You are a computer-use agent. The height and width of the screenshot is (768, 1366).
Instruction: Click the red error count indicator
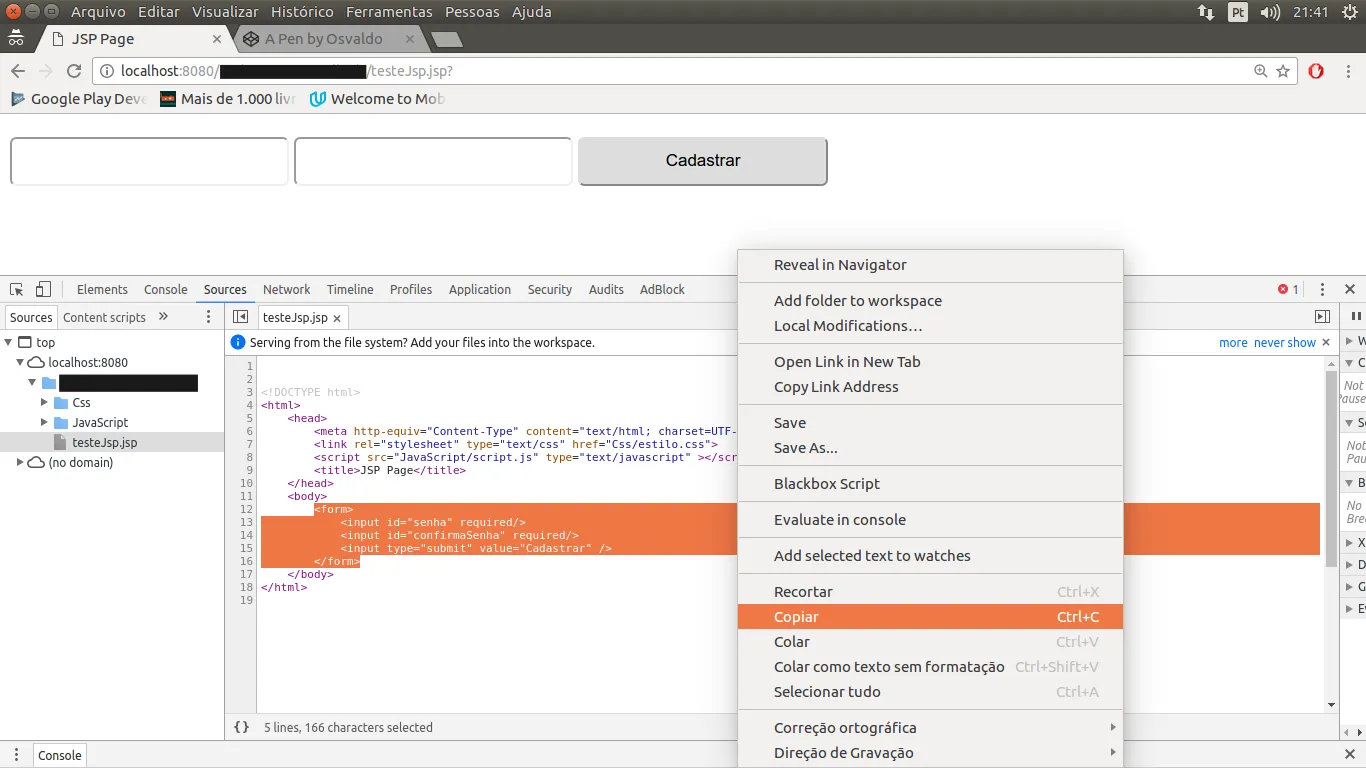pos(1288,289)
